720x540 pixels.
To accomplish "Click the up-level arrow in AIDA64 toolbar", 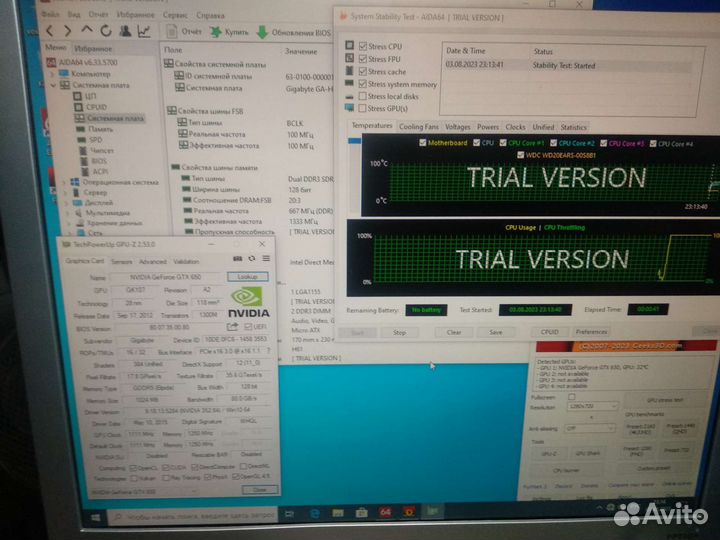I will pyautogui.click(x=87, y=30).
